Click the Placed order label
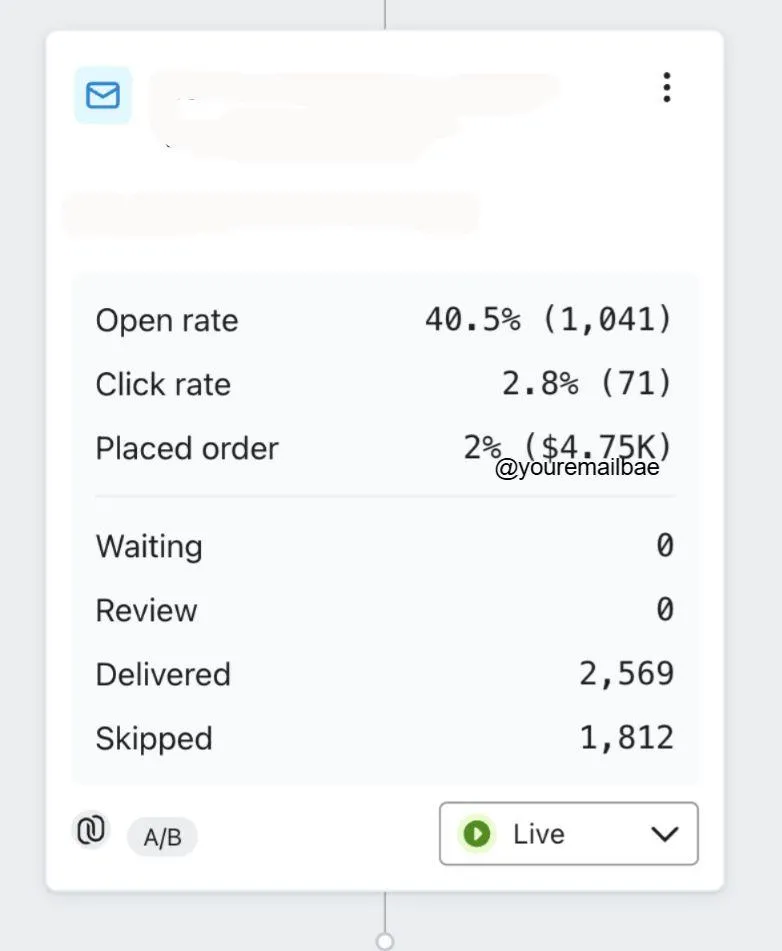Screen dimensions: 782x951 pyautogui.click(x=187, y=449)
